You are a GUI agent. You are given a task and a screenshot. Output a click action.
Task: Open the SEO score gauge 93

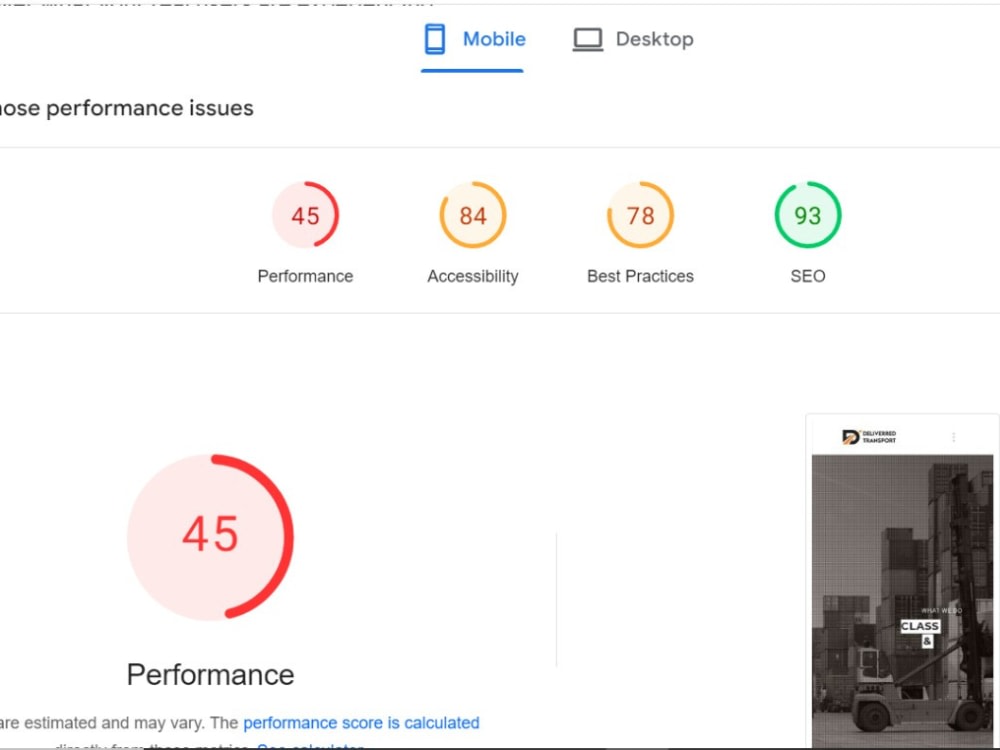[x=808, y=215]
